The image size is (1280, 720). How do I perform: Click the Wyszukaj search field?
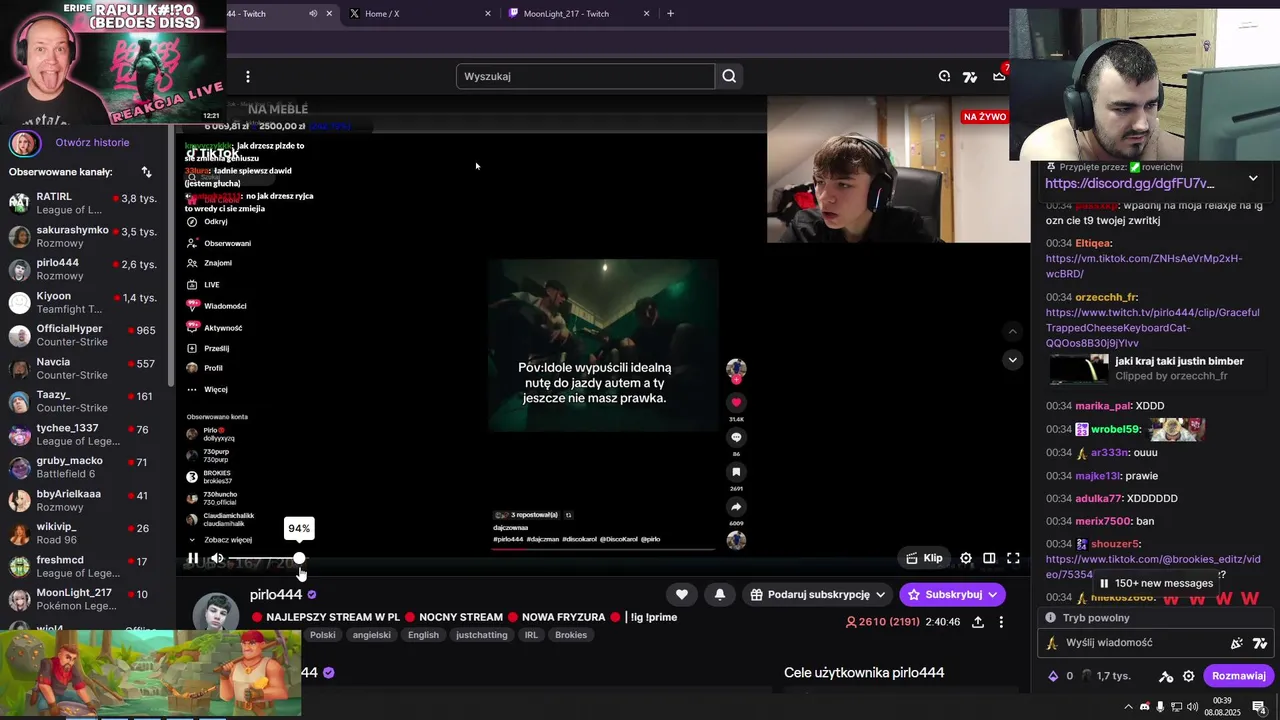click(x=586, y=76)
